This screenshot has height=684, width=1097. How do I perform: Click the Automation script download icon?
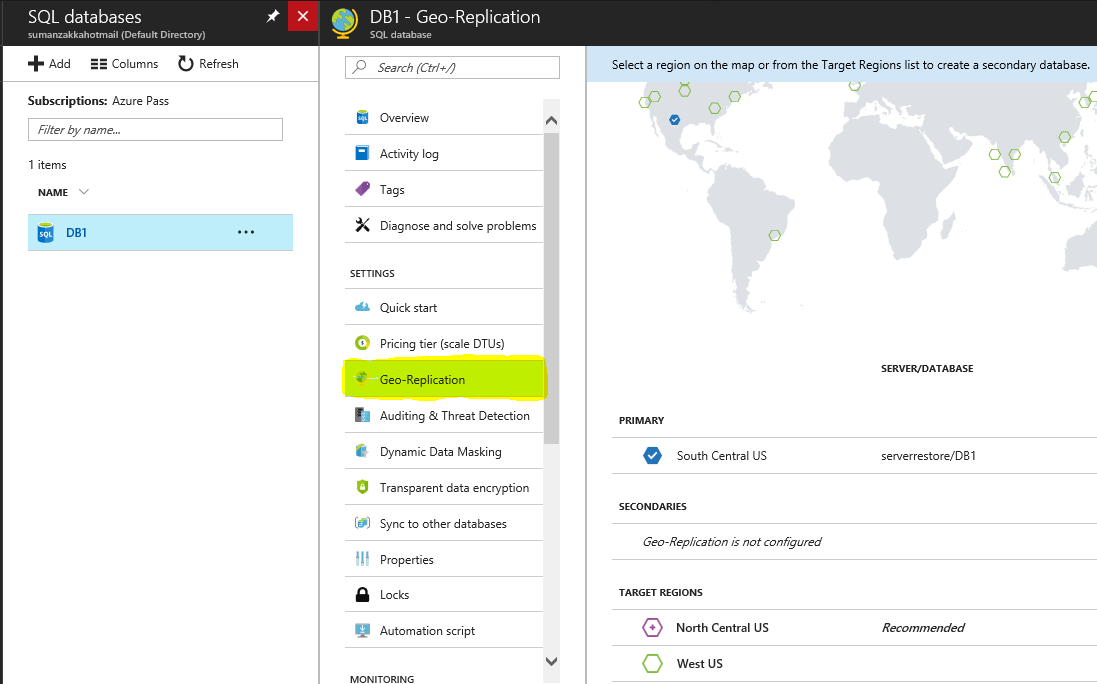(x=362, y=630)
